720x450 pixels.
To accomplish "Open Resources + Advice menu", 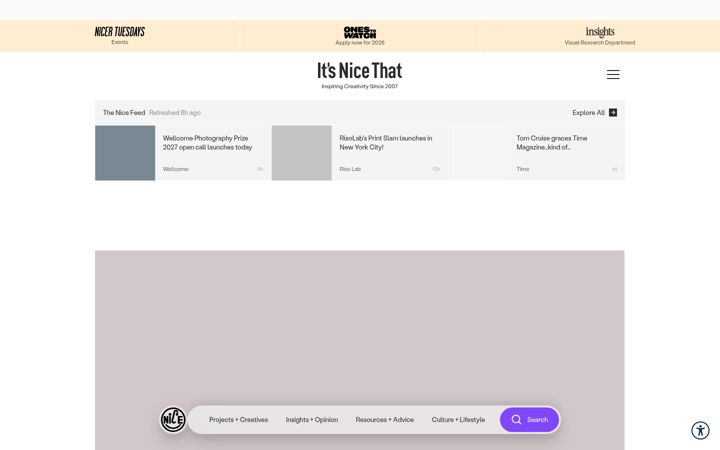I will point(385,420).
